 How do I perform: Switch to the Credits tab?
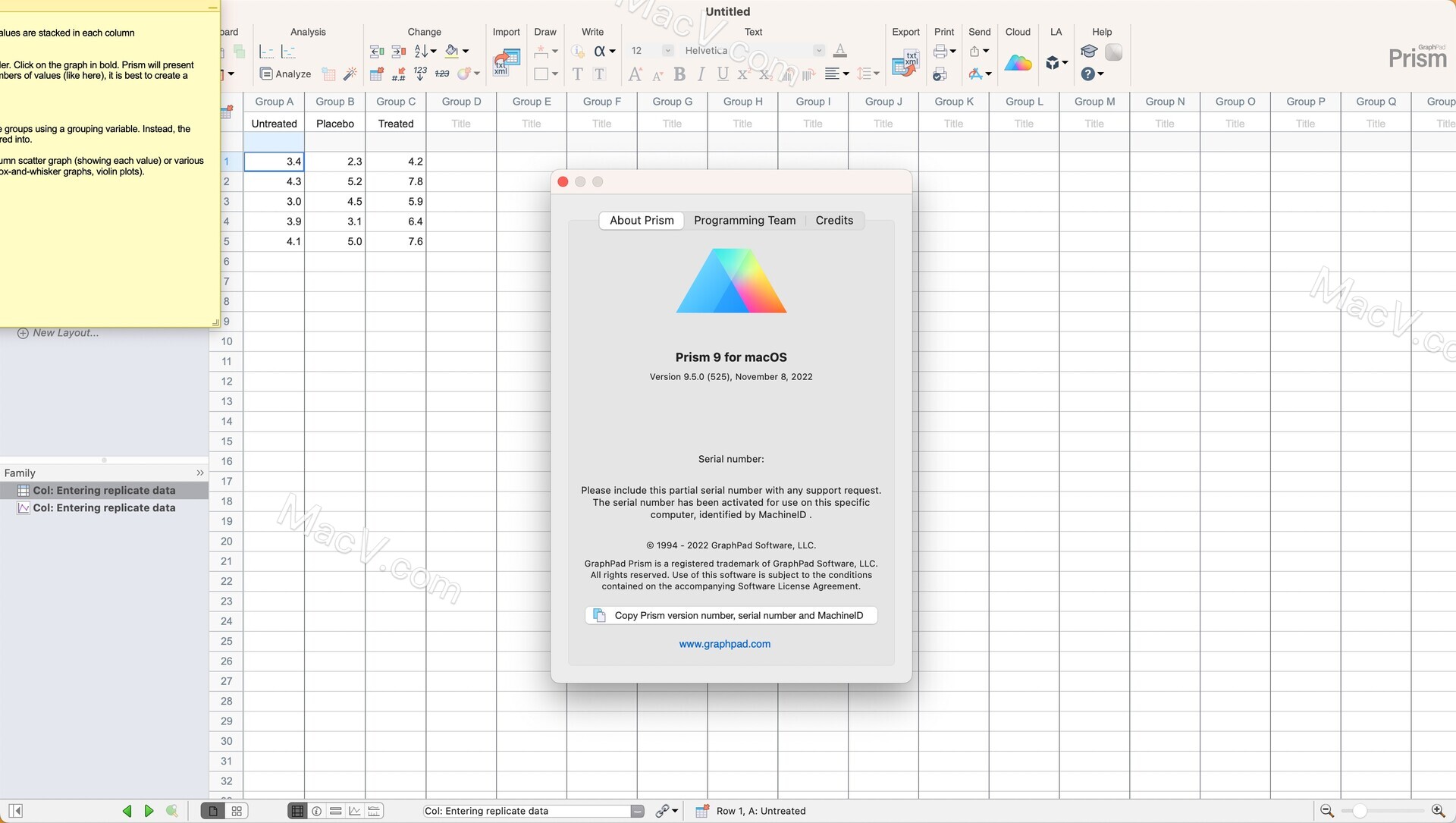[x=834, y=220]
